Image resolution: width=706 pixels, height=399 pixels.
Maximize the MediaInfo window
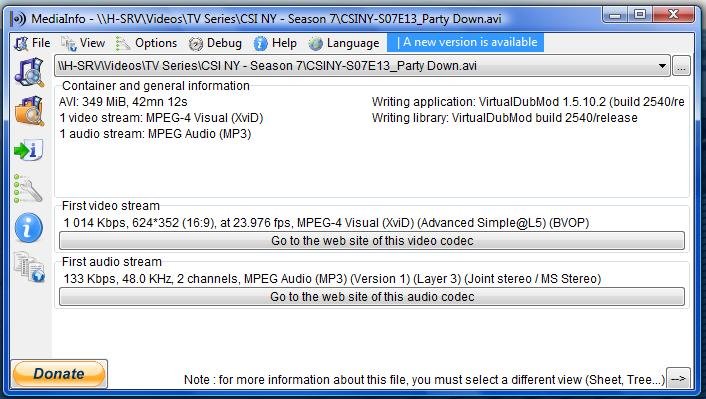[x=640, y=14]
